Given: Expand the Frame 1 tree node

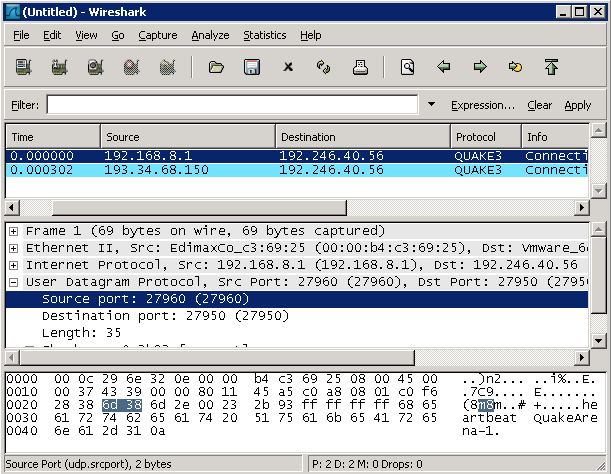Looking at the screenshot, I should pos(14,231).
